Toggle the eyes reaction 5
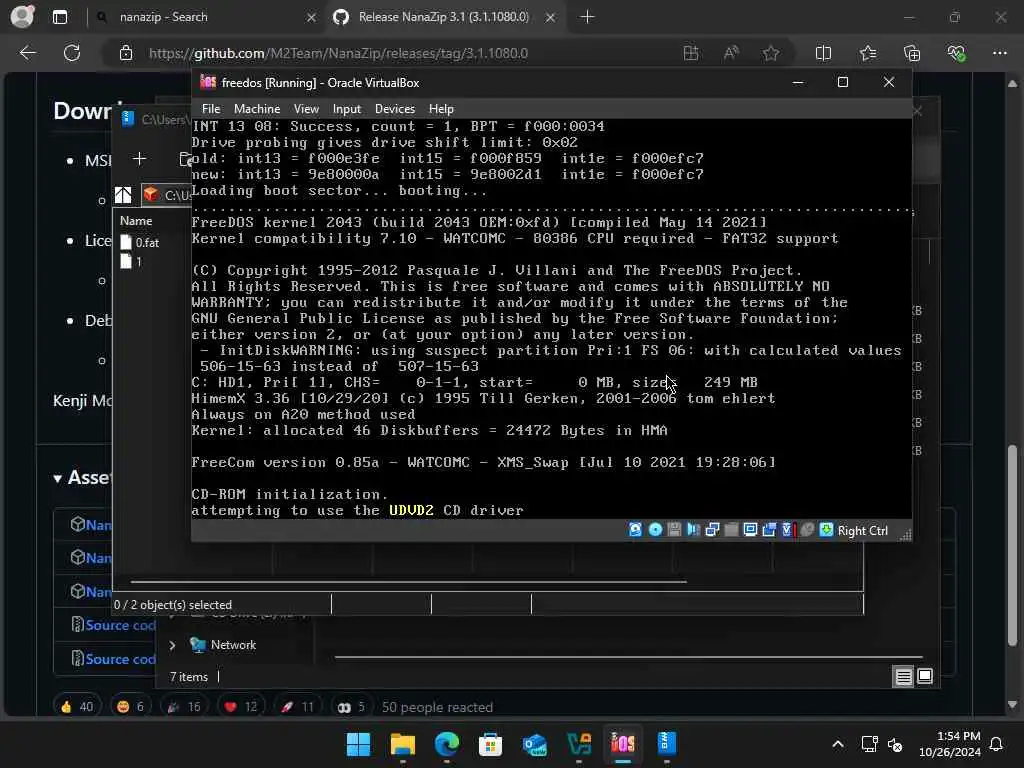This screenshot has width=1024, height=768. pyautogui.click(x=351, y=707)
